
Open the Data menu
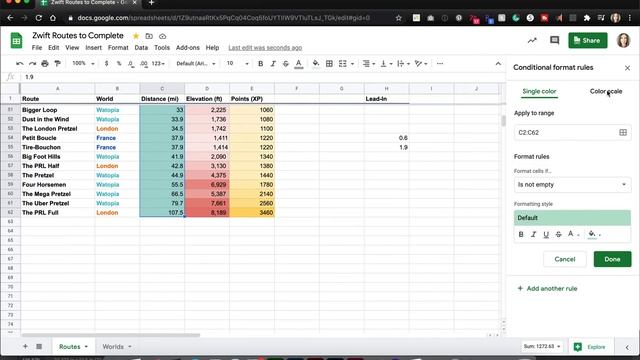pos(141,48)
